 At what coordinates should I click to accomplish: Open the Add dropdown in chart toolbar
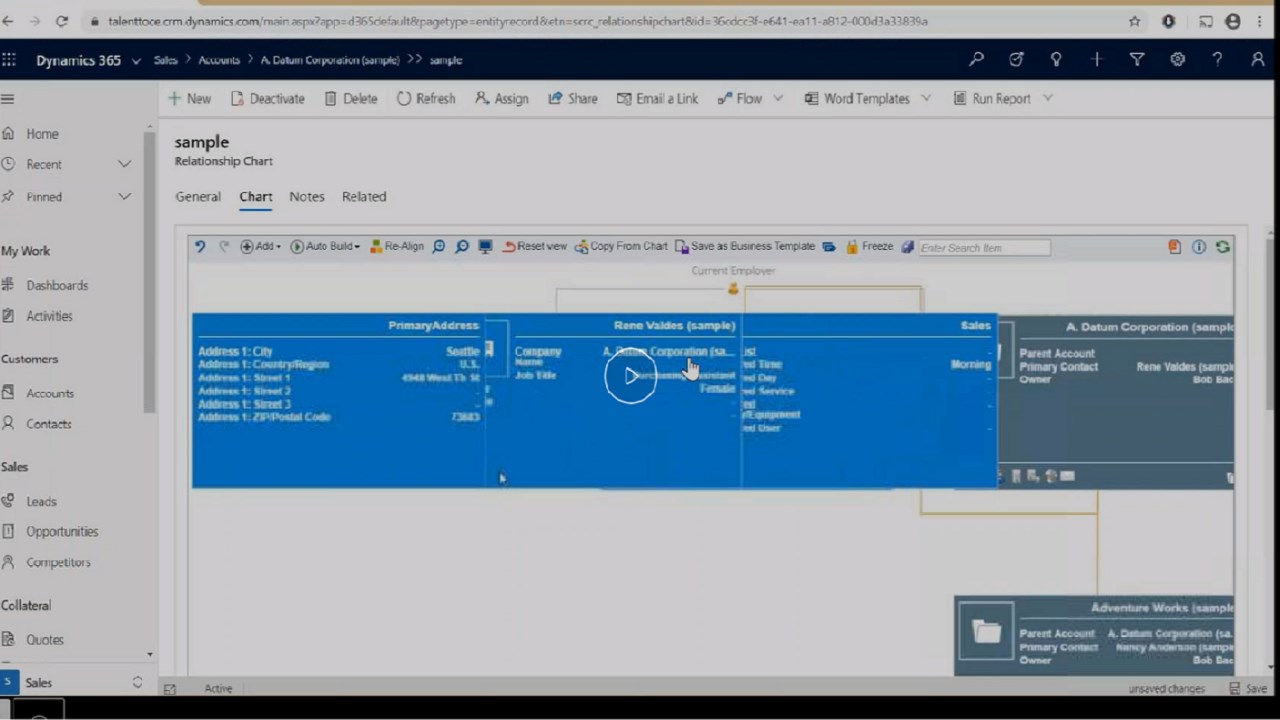pos(260,246)
